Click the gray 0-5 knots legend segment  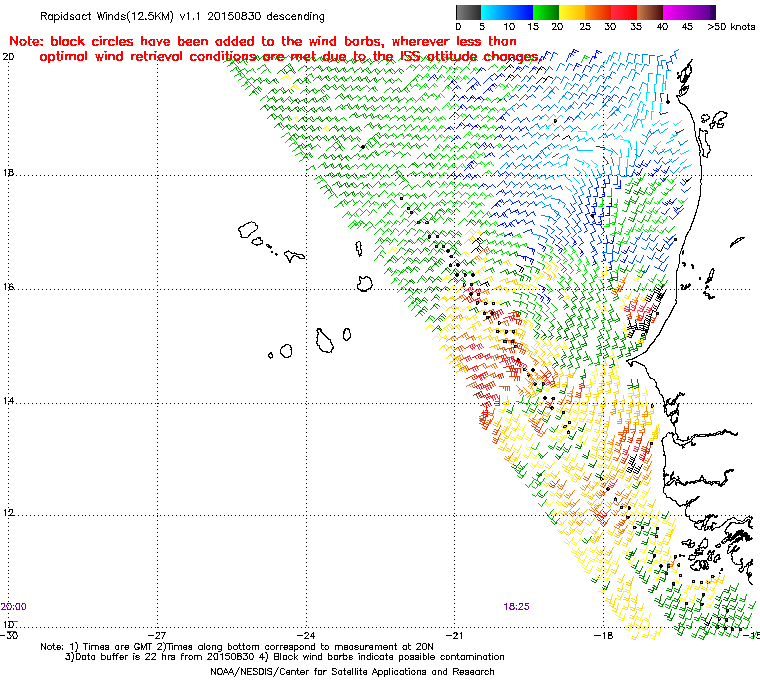(x=468, y=12)
